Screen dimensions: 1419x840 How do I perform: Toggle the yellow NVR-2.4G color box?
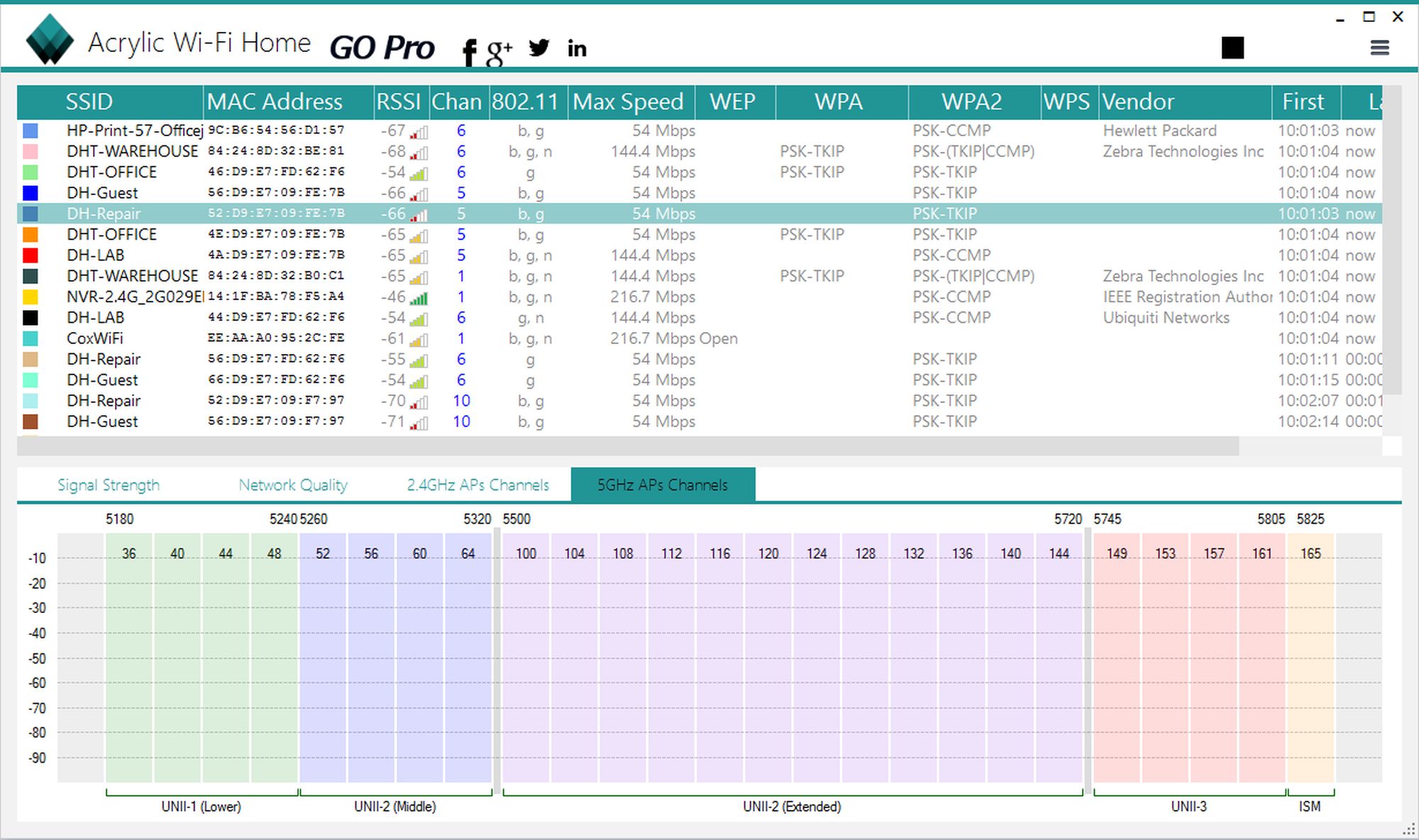(31, 297)
